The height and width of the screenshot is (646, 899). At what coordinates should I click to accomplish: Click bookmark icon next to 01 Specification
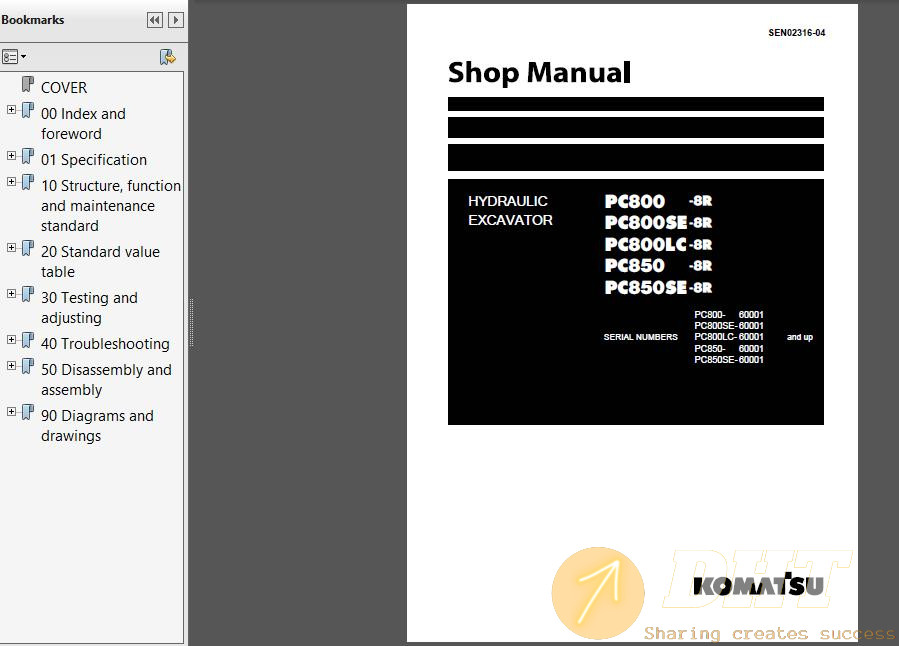(28, 156)
